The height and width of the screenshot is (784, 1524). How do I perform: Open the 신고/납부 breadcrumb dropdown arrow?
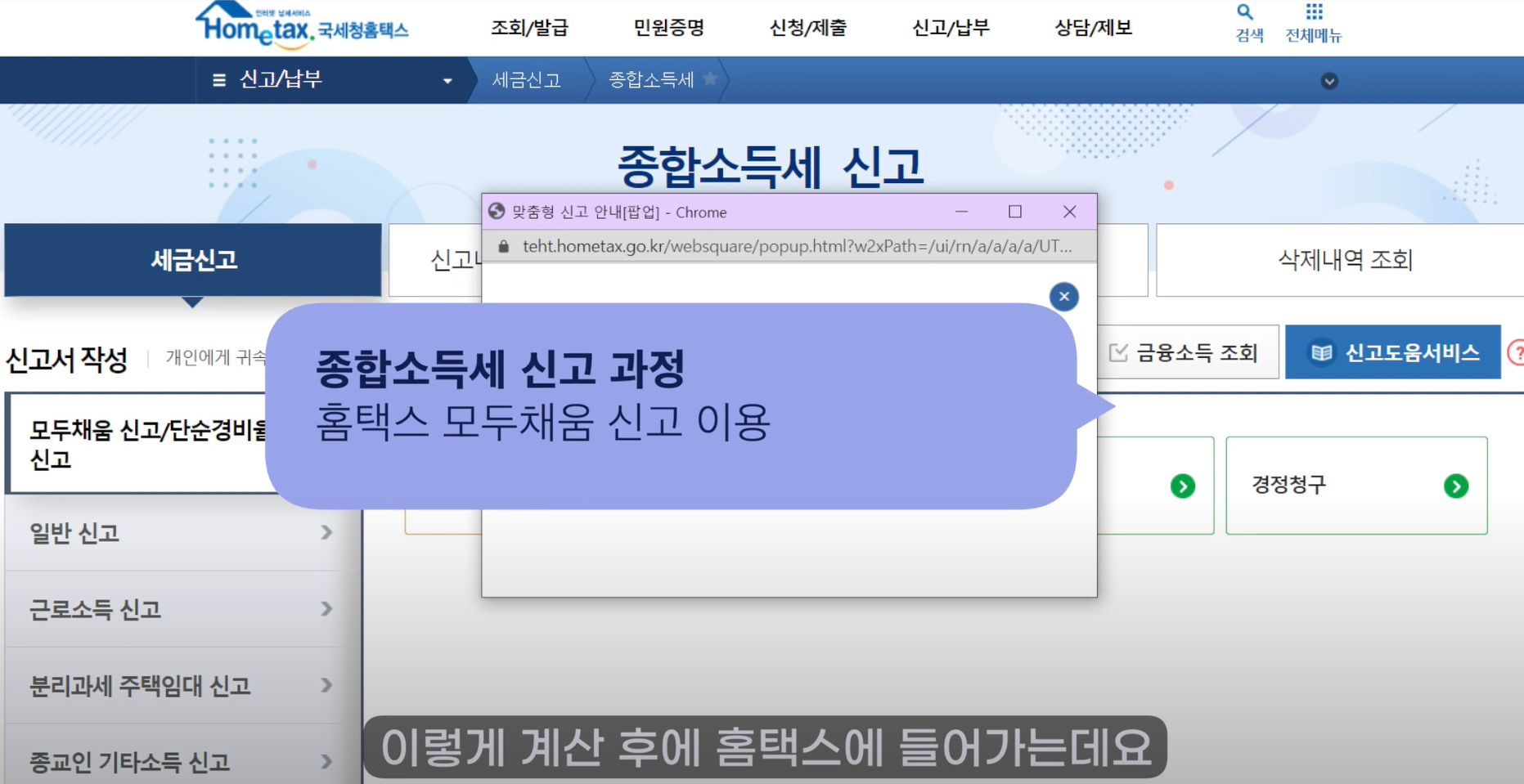tap(447, 81)
